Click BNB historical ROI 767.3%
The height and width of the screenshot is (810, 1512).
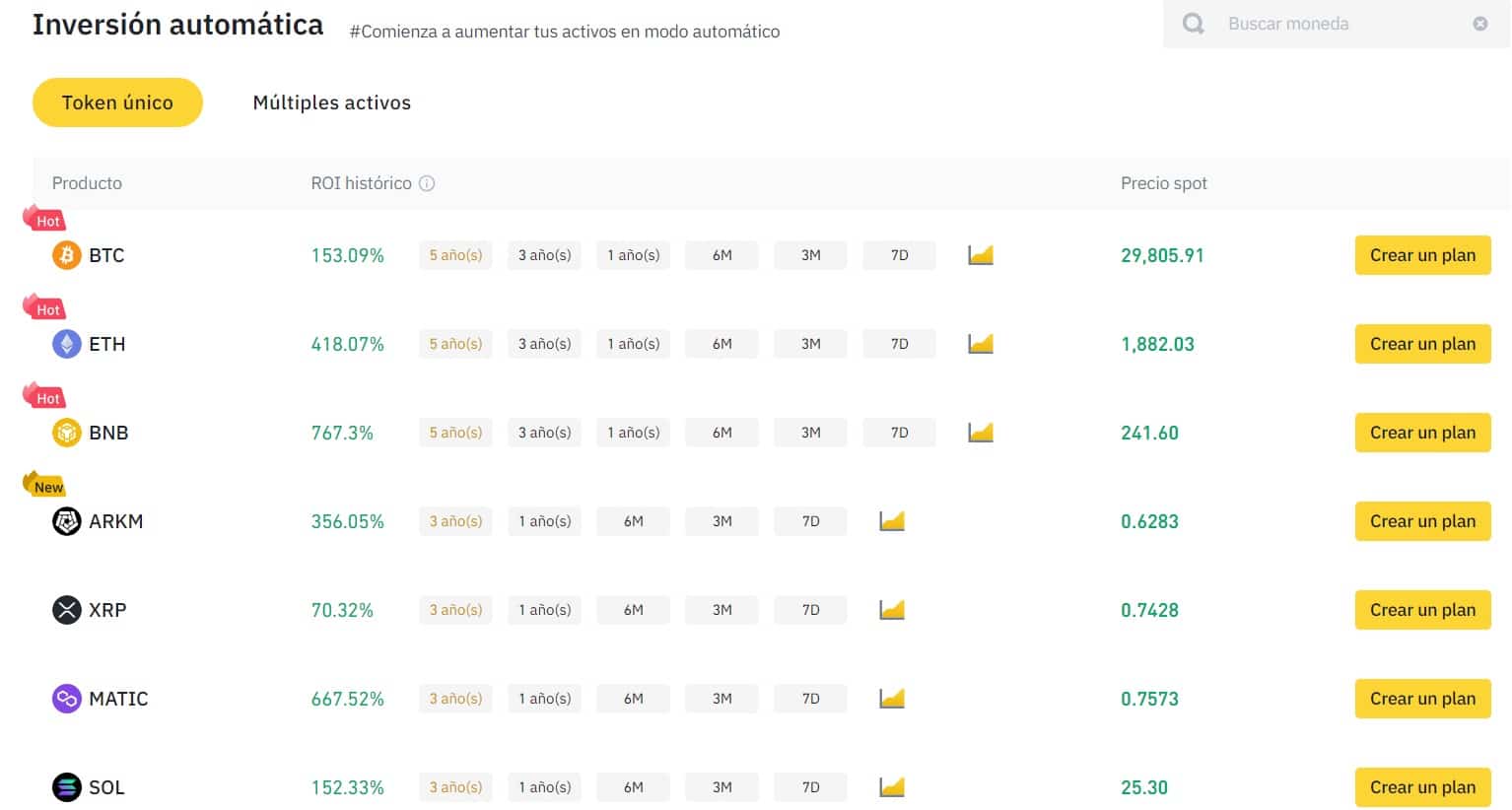pos(342,433)
